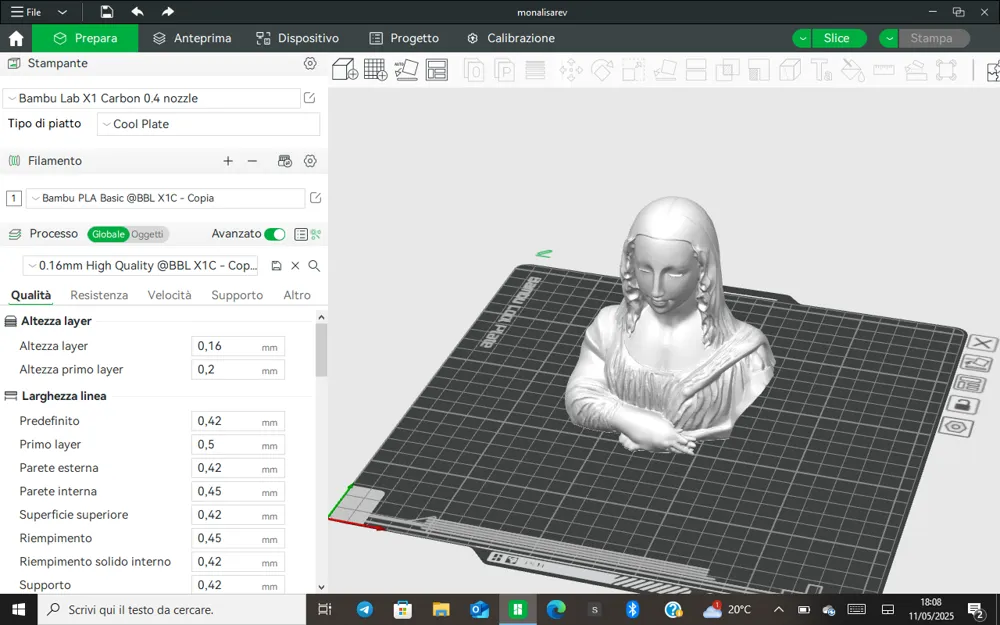Open the Resistenza settings tab

97,295
